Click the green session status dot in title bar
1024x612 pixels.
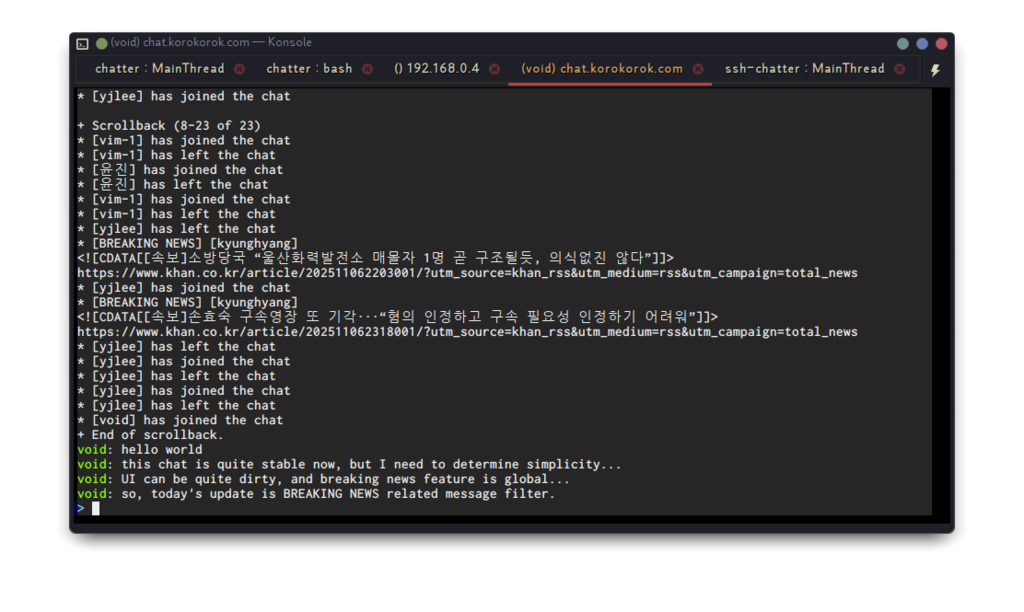[x=101, y=43]
